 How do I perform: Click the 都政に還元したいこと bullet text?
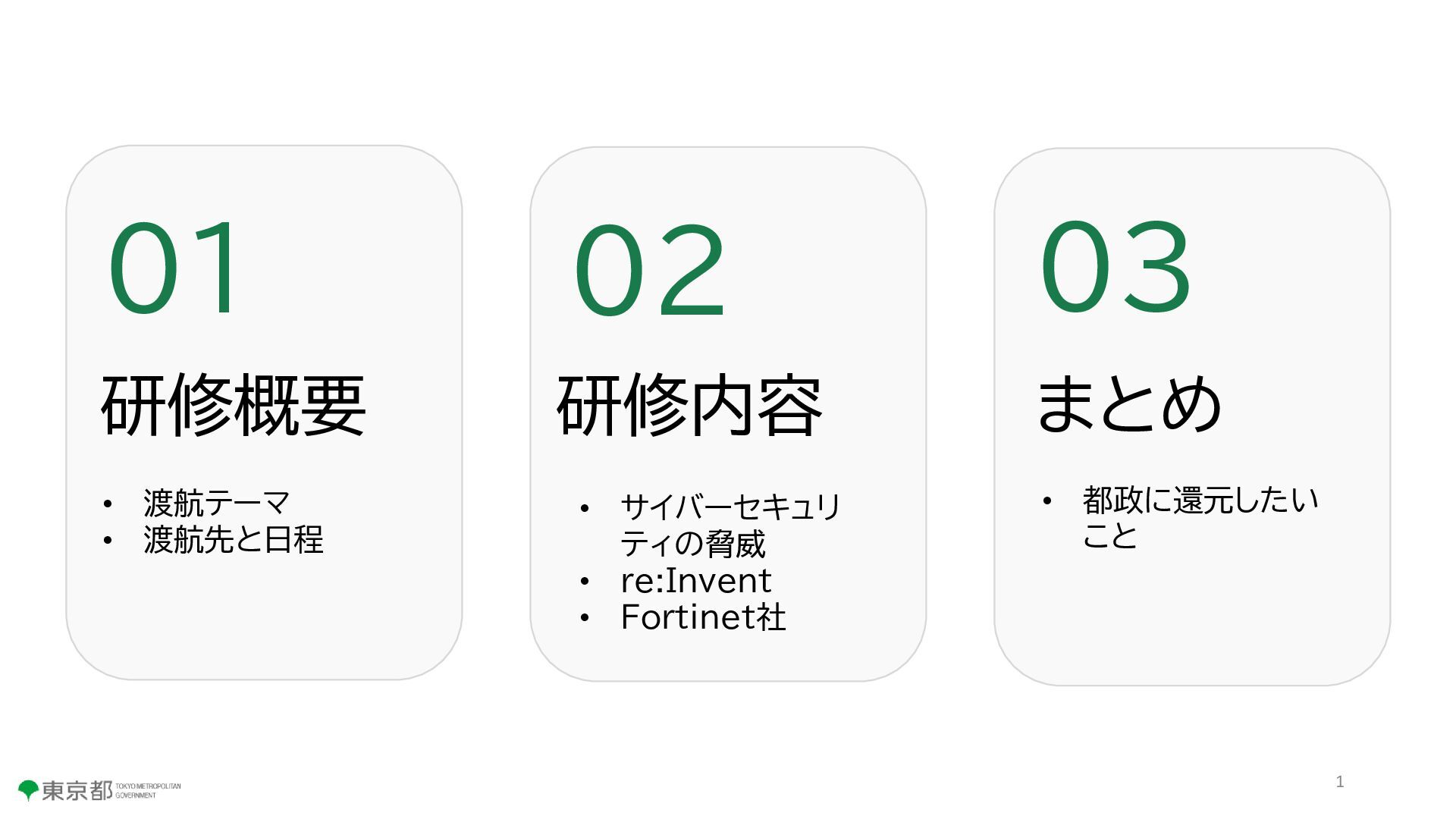click(x=1200, y=518)
